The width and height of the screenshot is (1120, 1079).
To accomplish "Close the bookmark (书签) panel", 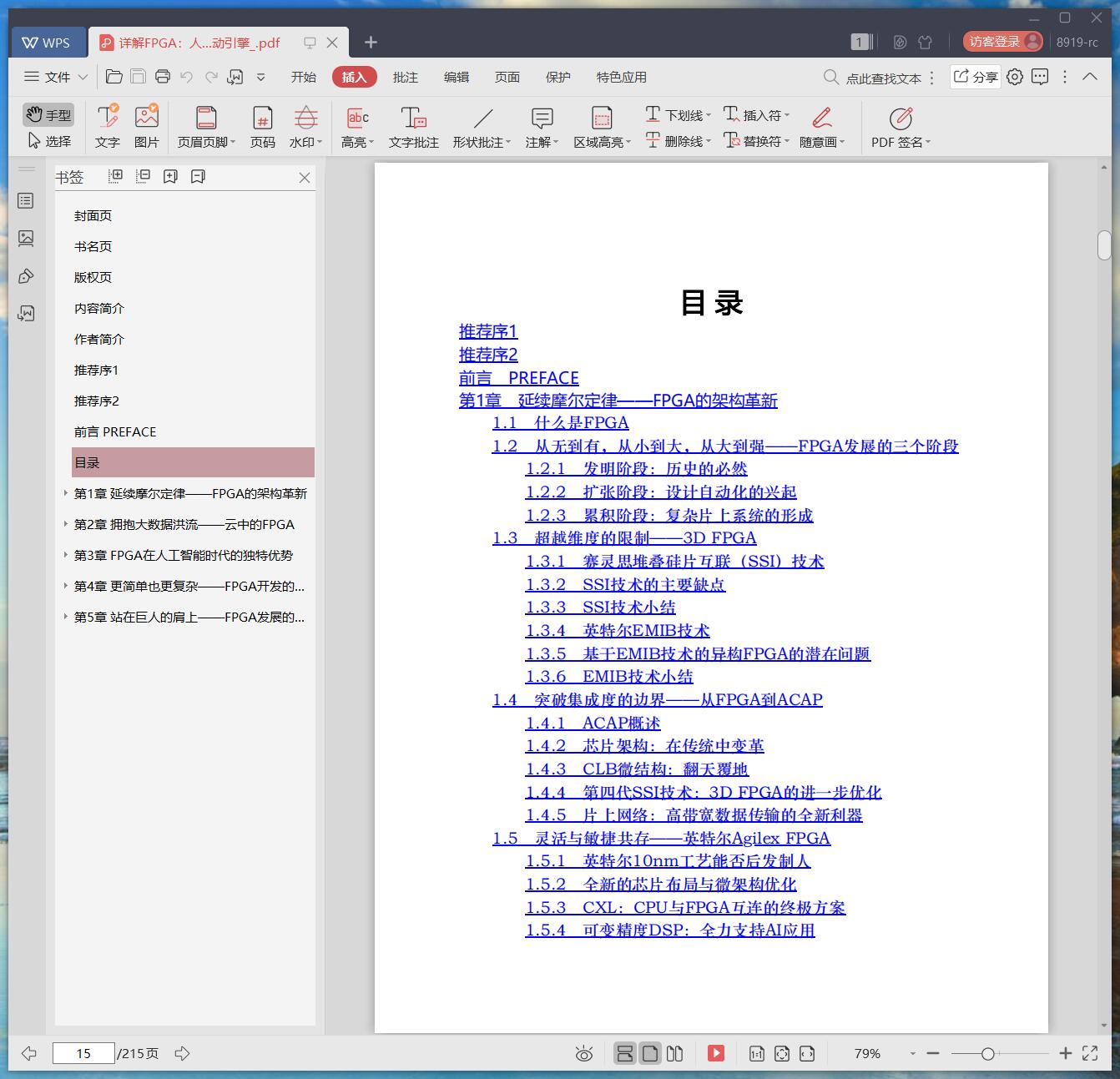I will [305, 178].
